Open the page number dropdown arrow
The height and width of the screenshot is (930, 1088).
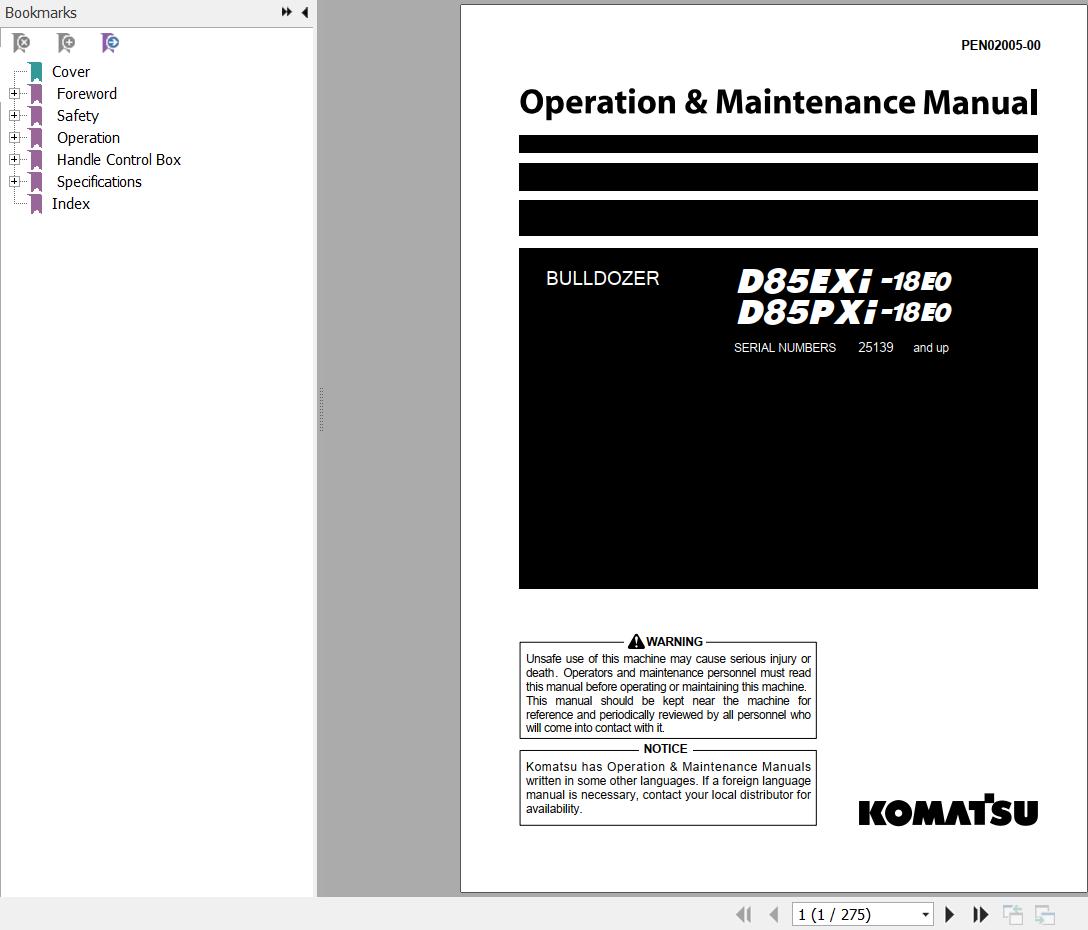point(925,915)
